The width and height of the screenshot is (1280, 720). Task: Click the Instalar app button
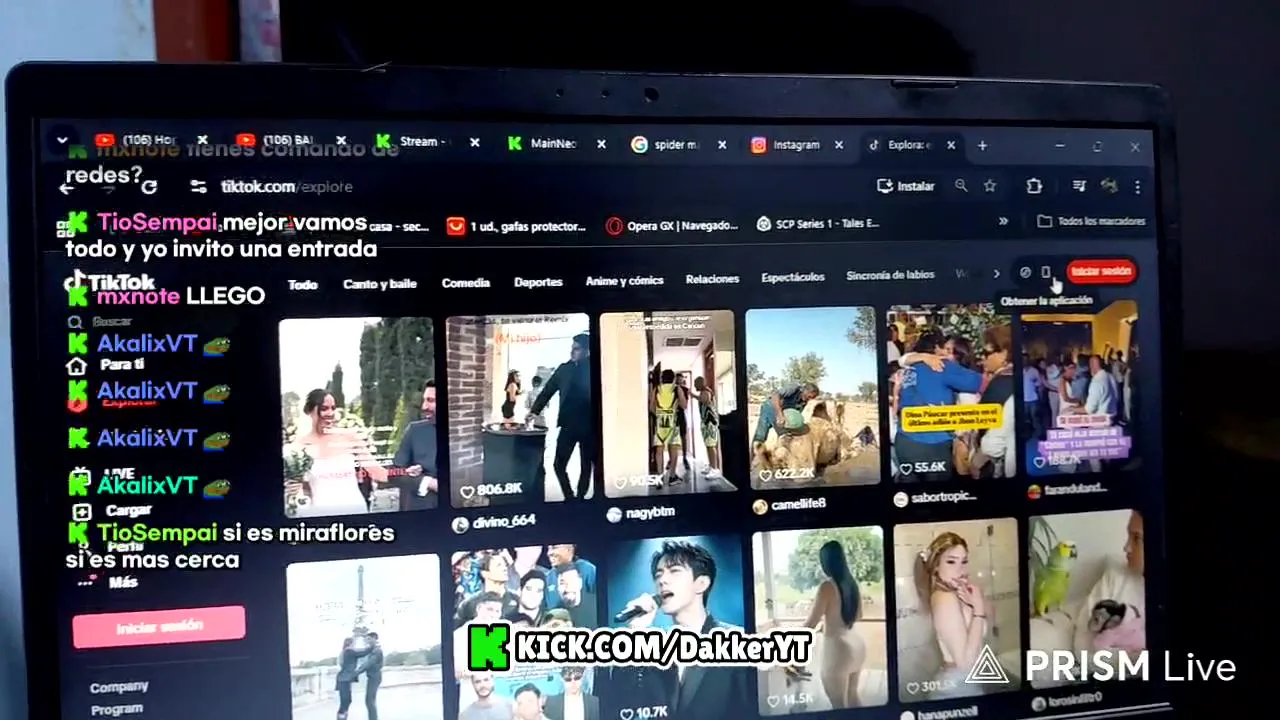905,185
